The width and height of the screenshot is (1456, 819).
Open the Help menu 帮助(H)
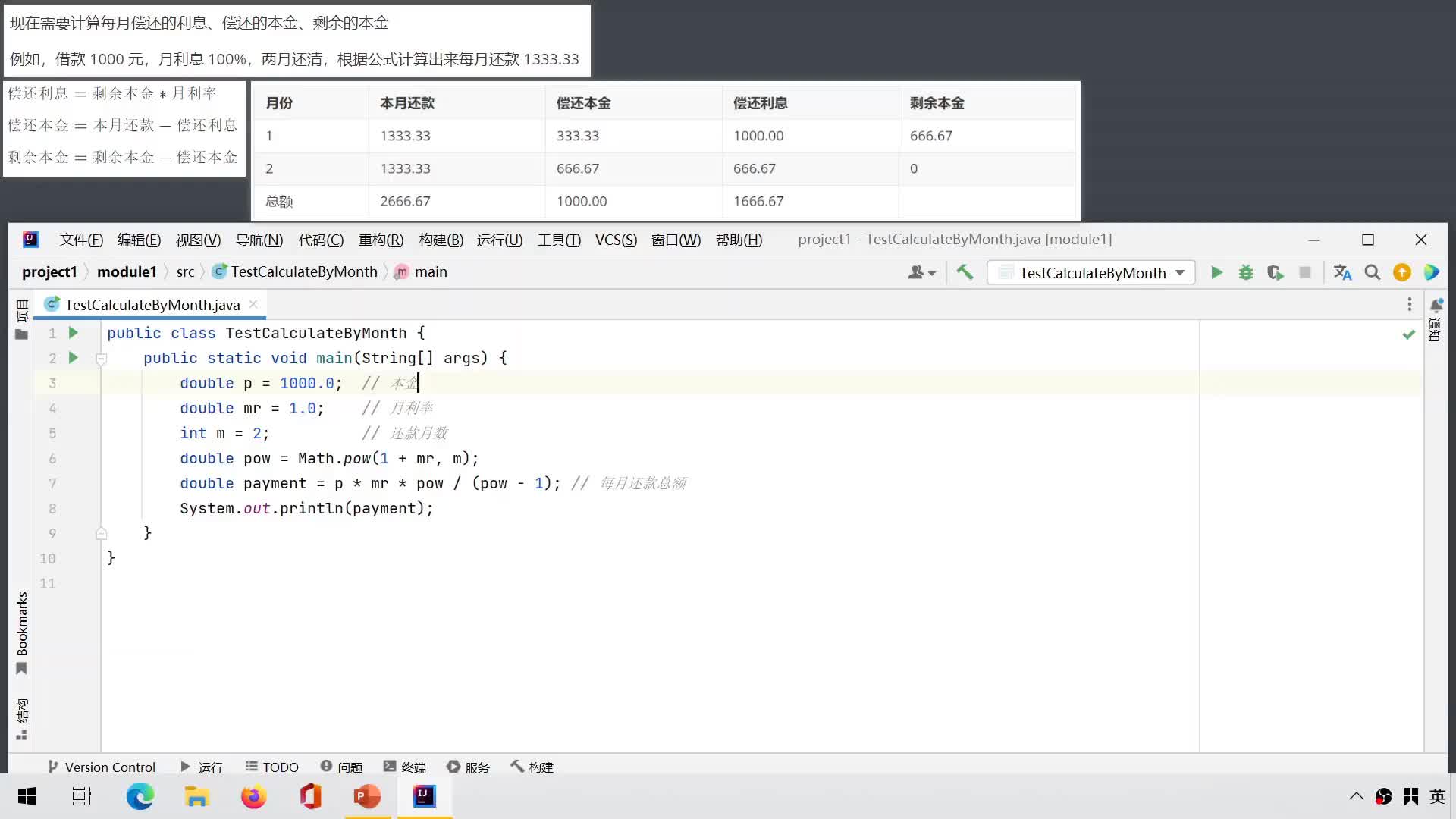[x=739, y=240]
